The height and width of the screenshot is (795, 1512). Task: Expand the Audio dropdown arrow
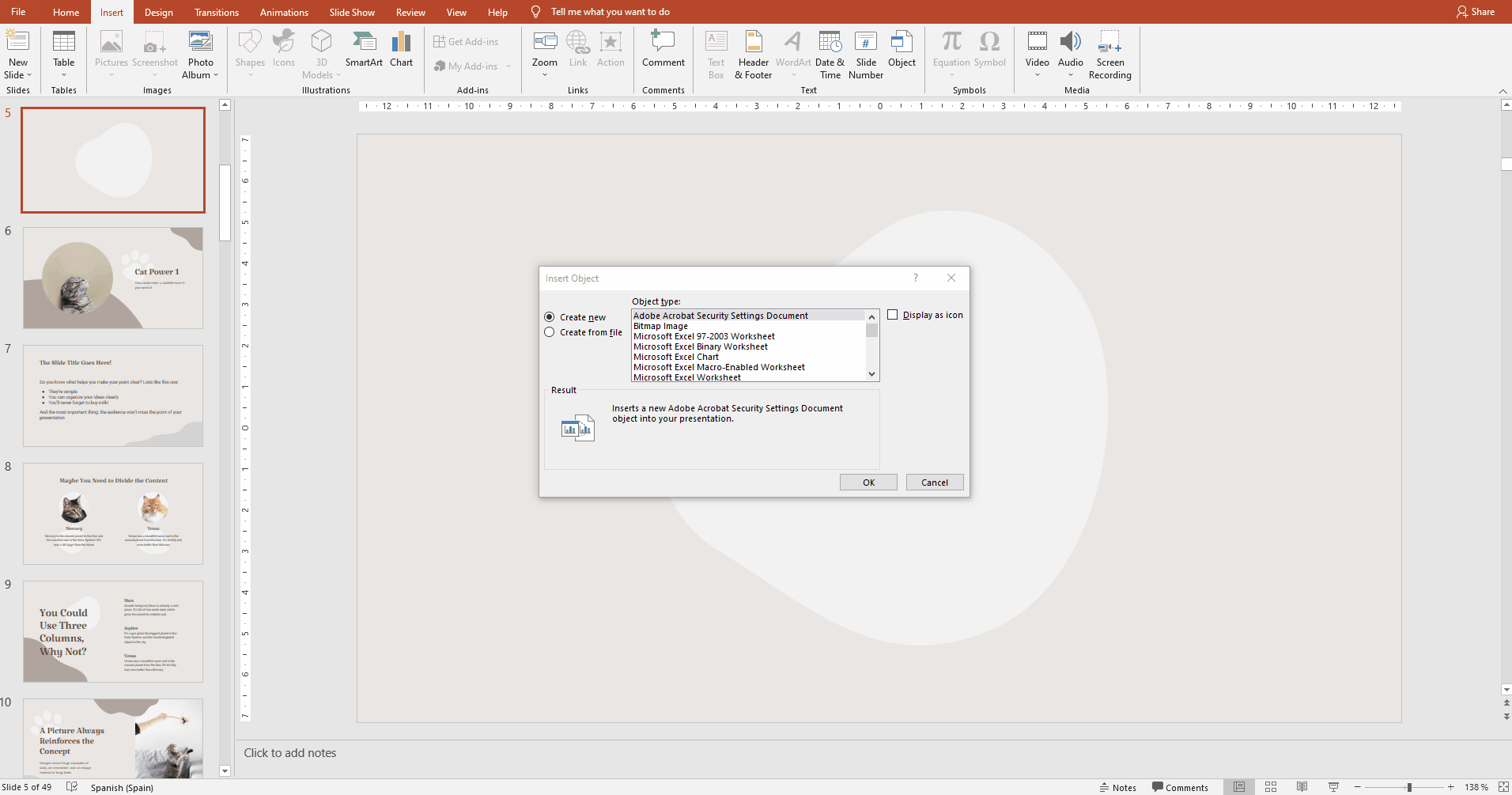point(1071,75)
